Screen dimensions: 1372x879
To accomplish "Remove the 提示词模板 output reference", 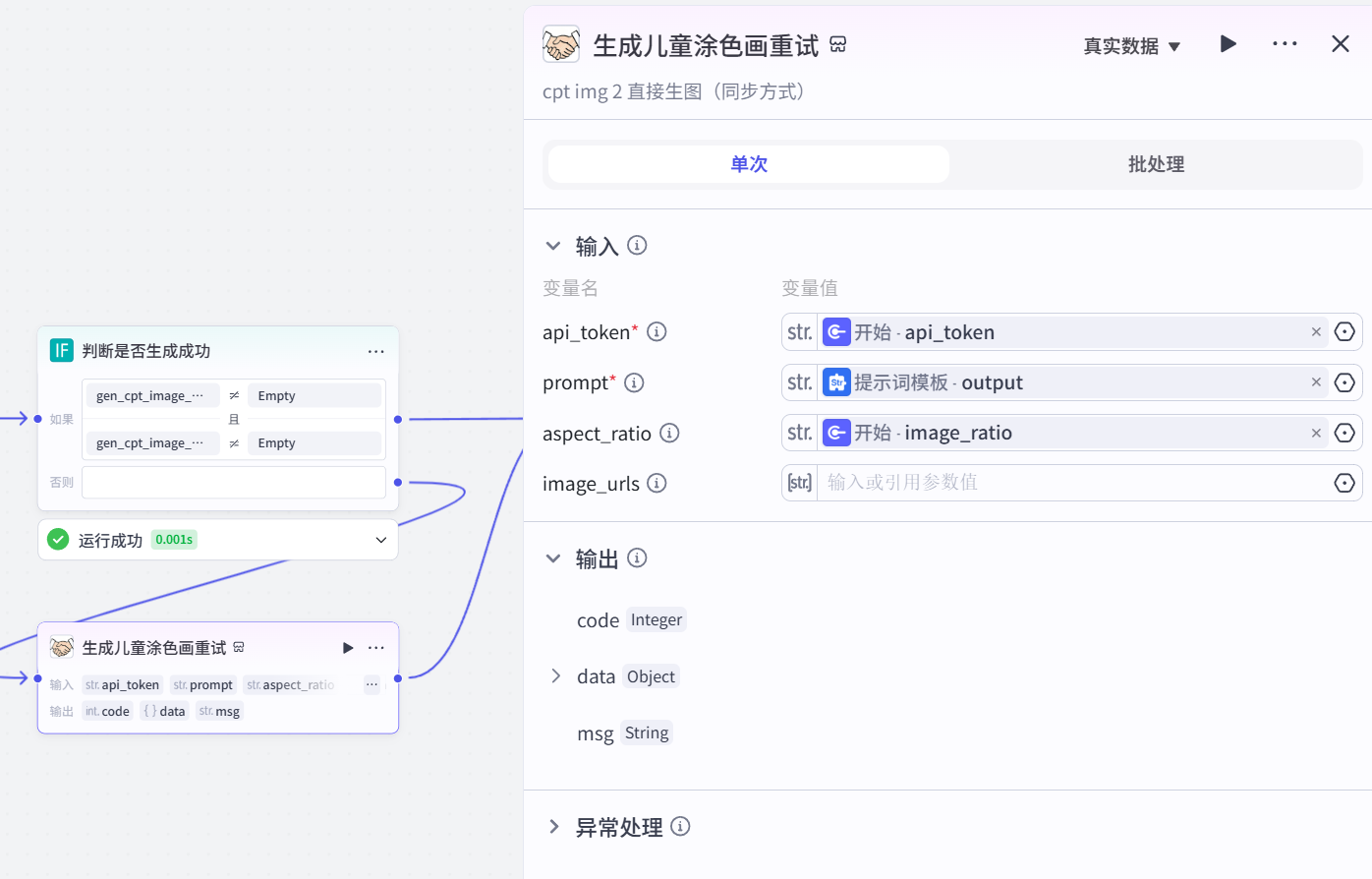I will click(x=1316, y=382).
